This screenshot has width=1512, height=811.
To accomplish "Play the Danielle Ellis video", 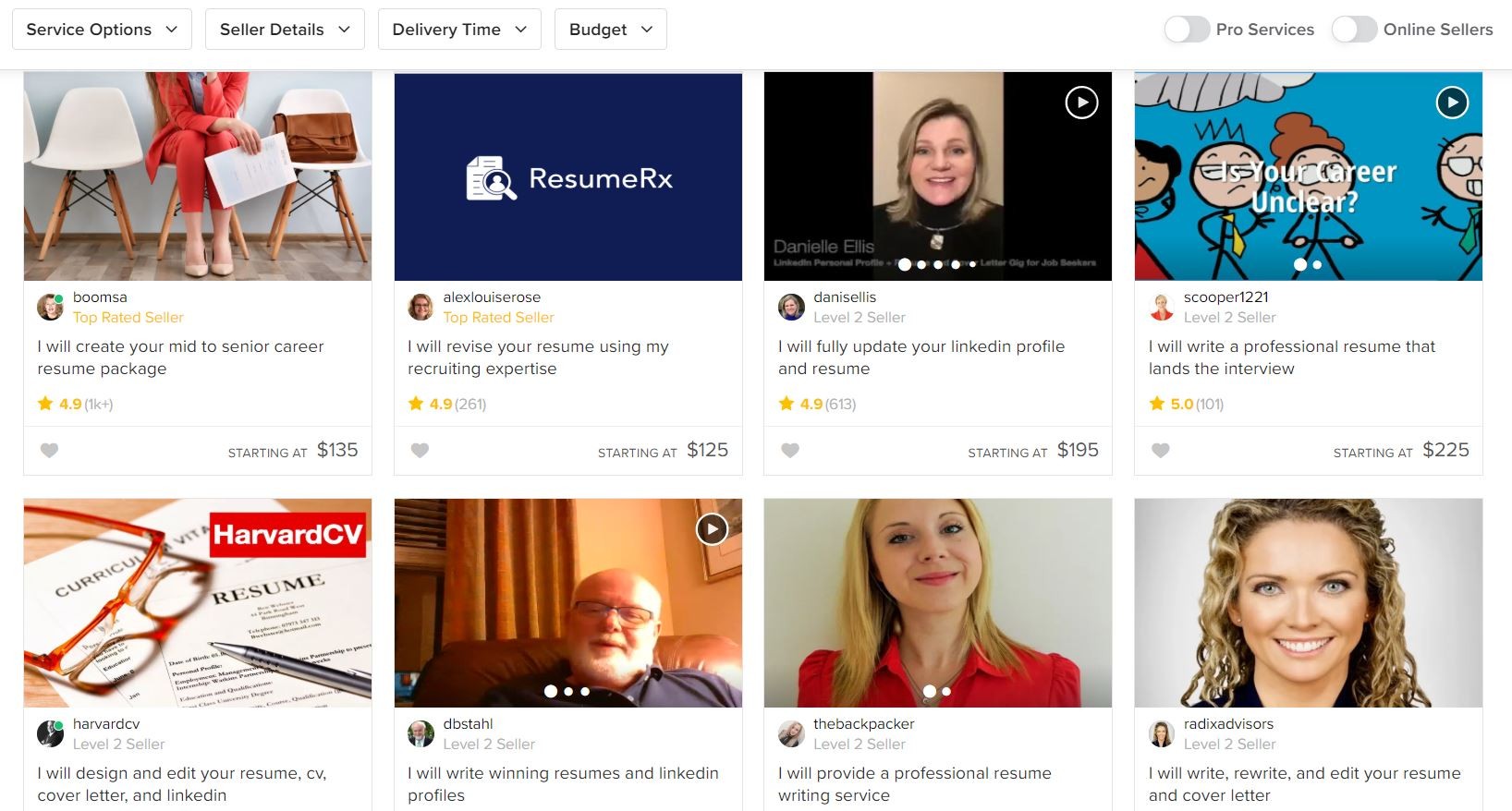I will (x=1081, y=103).
